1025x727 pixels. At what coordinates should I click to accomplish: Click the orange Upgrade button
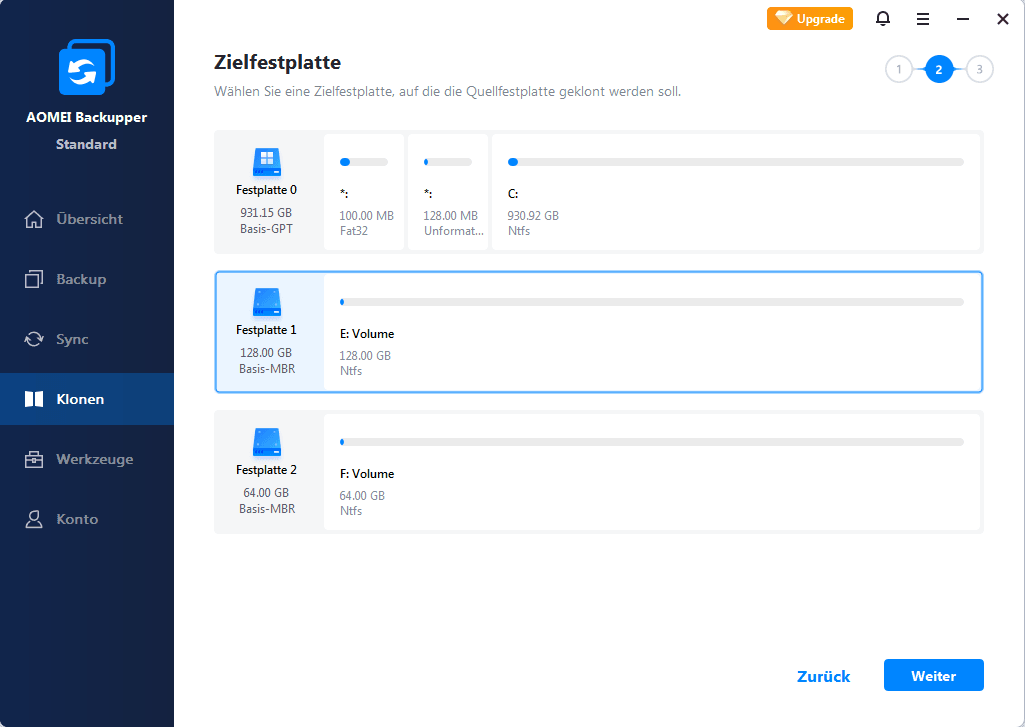pos(810,18)
